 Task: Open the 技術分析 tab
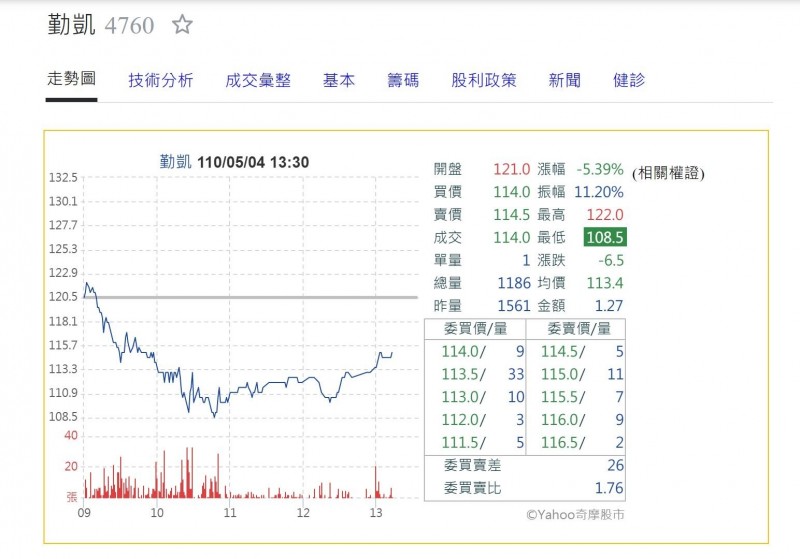coord(160,81)
